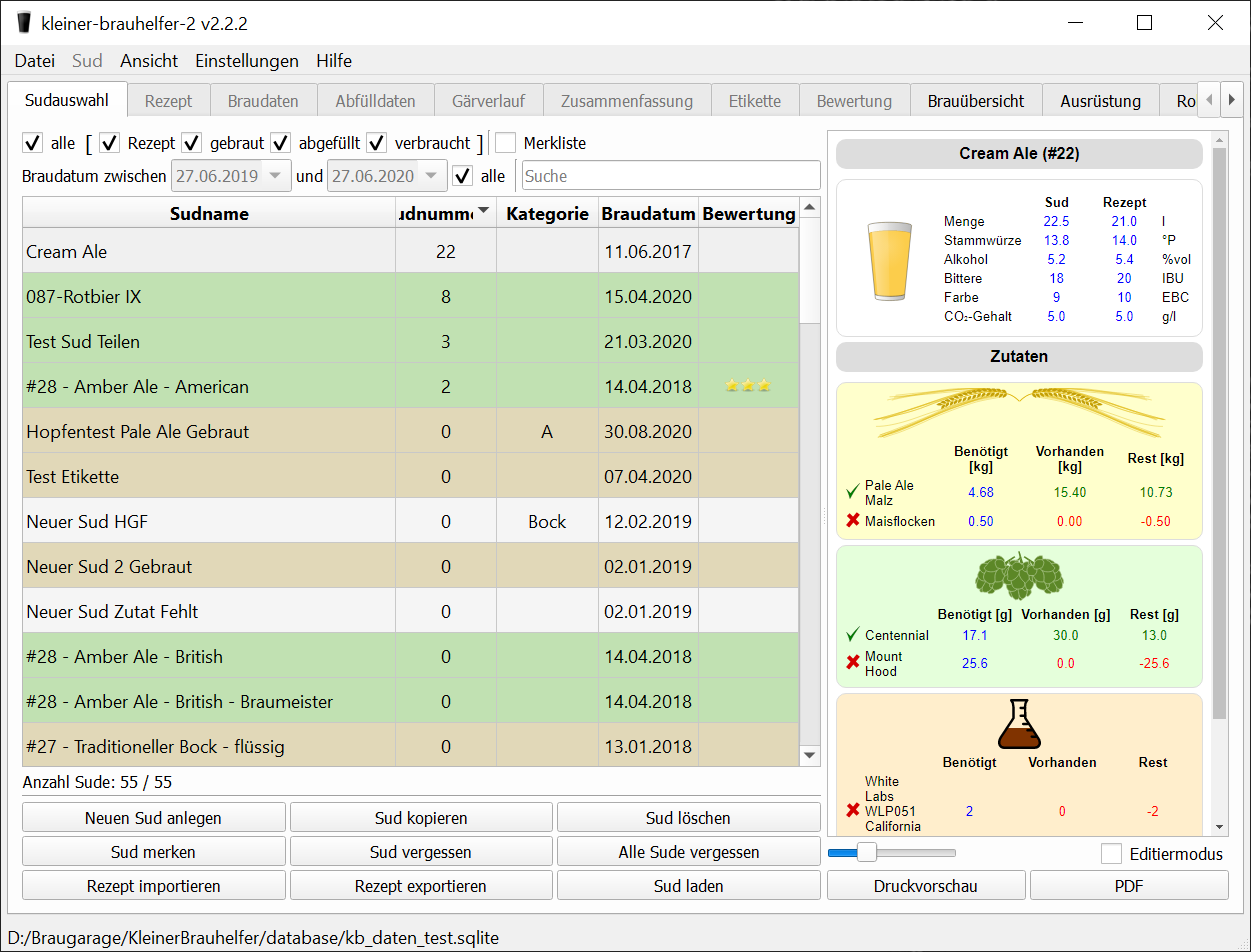Click the red X next to Maisflocken
This screenshot has height=952, width=1251.
point(853,521)
